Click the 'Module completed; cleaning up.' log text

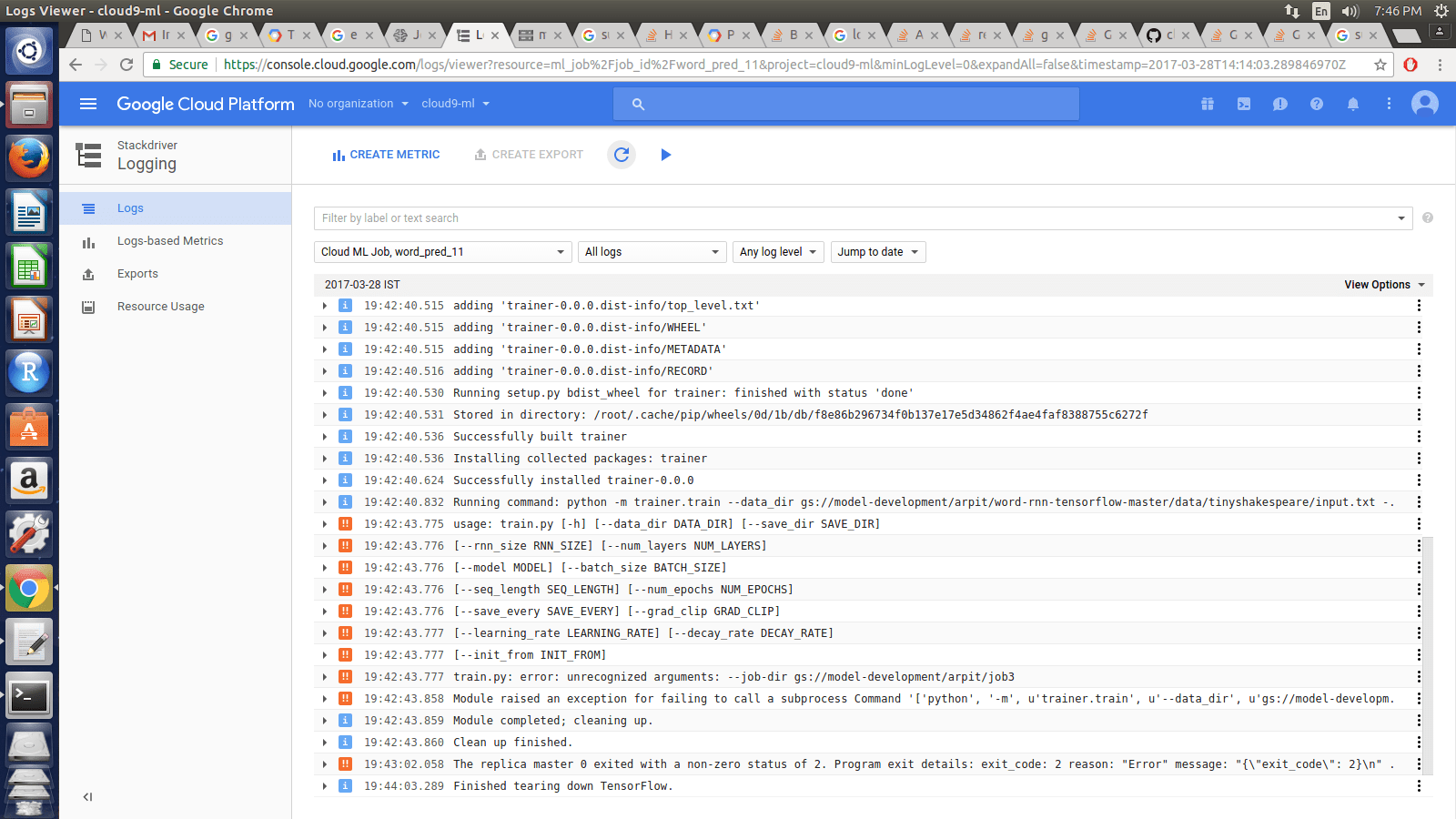coord(553,721)
